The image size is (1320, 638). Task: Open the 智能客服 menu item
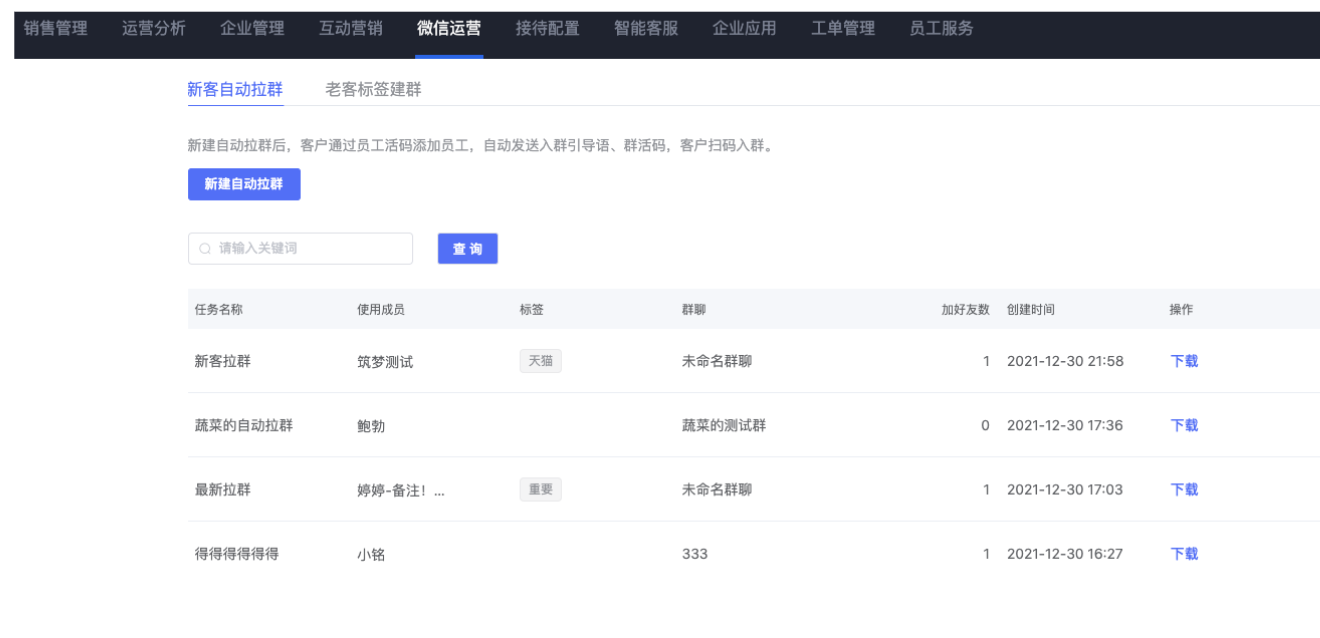pyautogui.click(x=646, y=29)
